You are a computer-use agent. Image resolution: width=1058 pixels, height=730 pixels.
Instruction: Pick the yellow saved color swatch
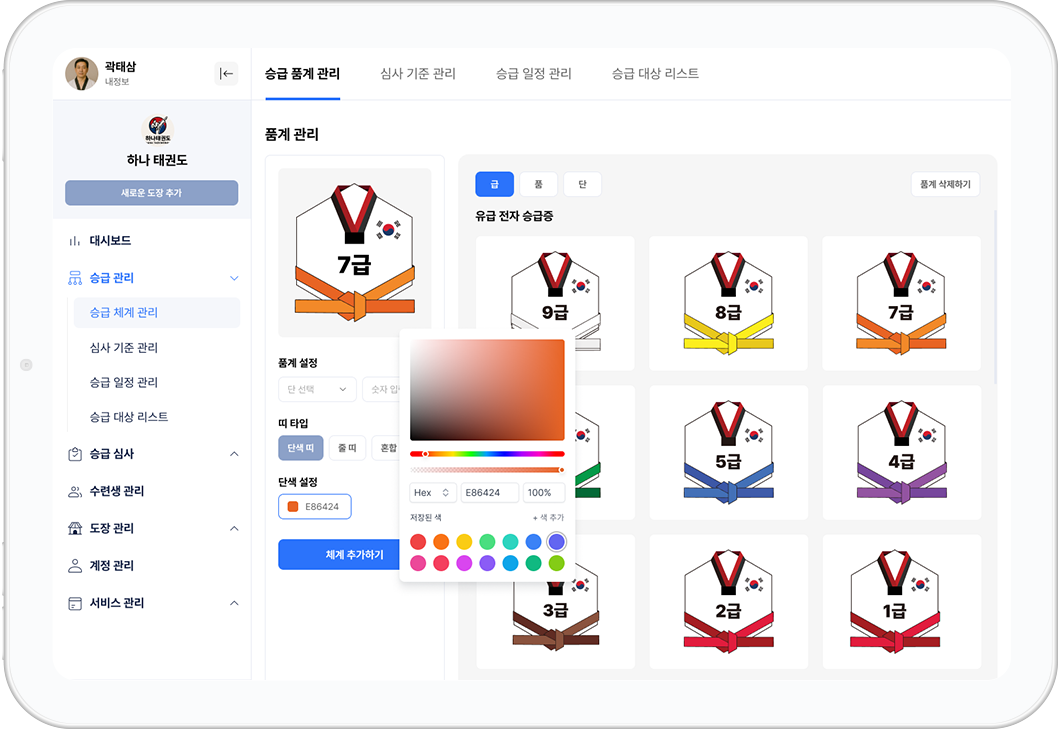464,541
